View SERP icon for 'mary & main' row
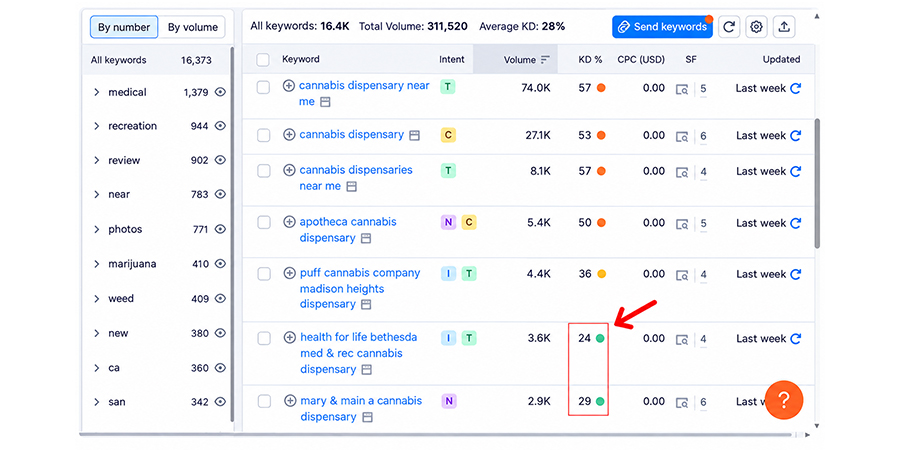The width and height of the screenshot is (900, 450). click(x=682, y=403)
